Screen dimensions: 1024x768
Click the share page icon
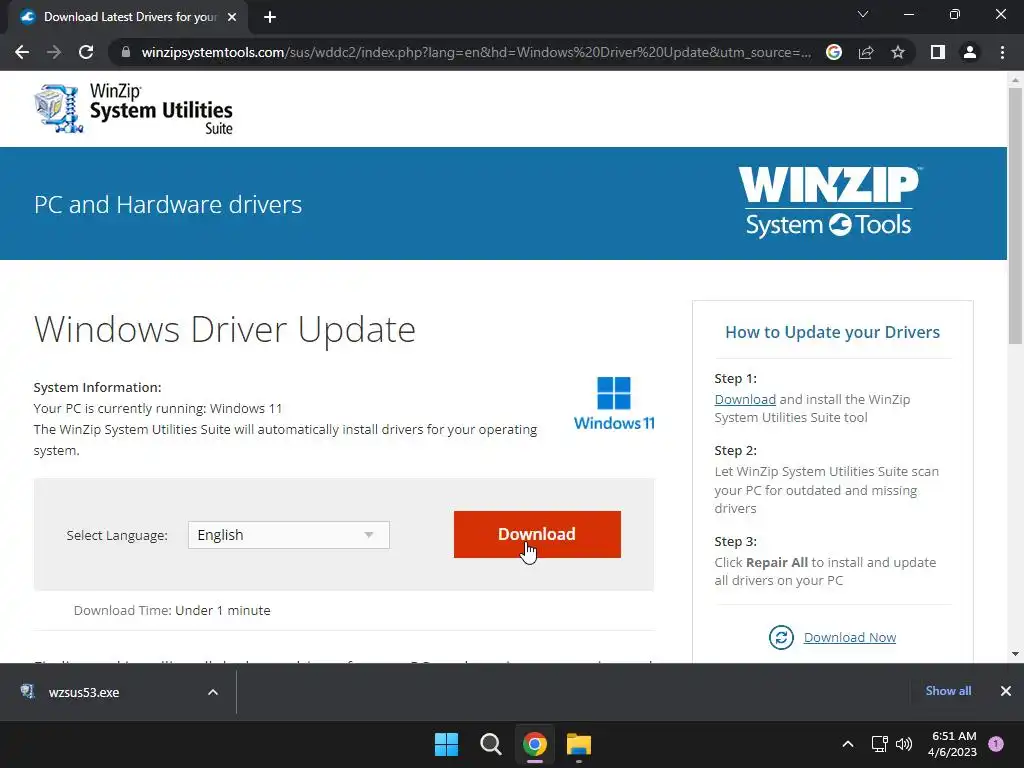pos(866,52)
